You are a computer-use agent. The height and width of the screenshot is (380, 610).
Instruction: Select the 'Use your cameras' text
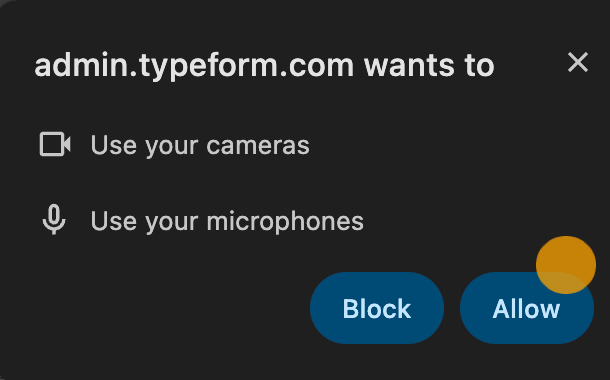[200, 145]
